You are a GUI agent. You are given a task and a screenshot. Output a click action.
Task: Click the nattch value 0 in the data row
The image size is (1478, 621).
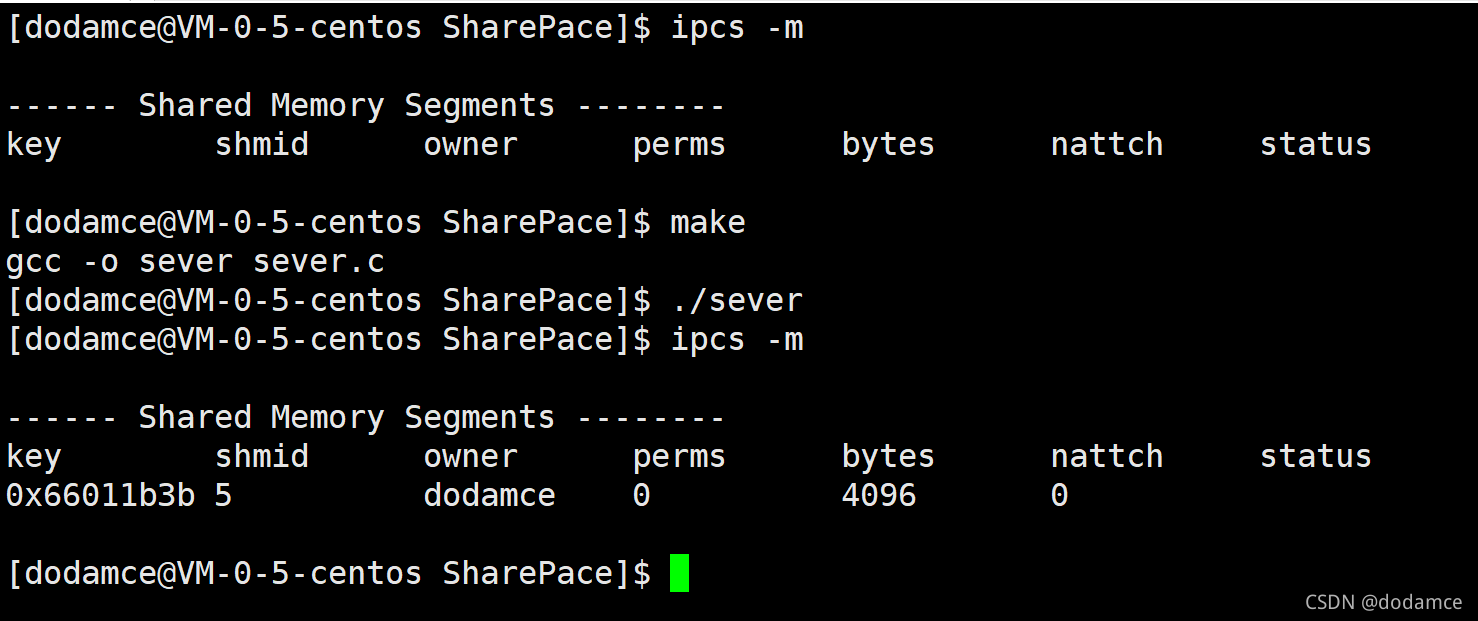click(x=1060, y=495)
